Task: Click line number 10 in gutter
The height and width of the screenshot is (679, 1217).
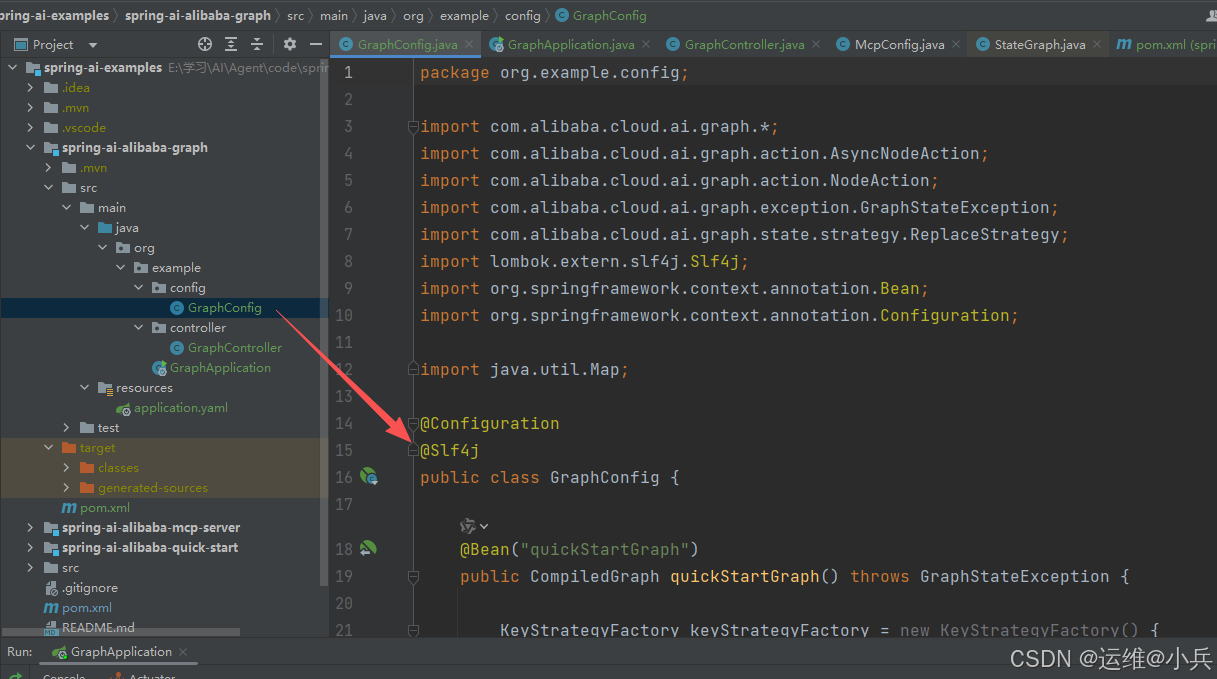Action: pyautogui.click(x=344, y=315)
